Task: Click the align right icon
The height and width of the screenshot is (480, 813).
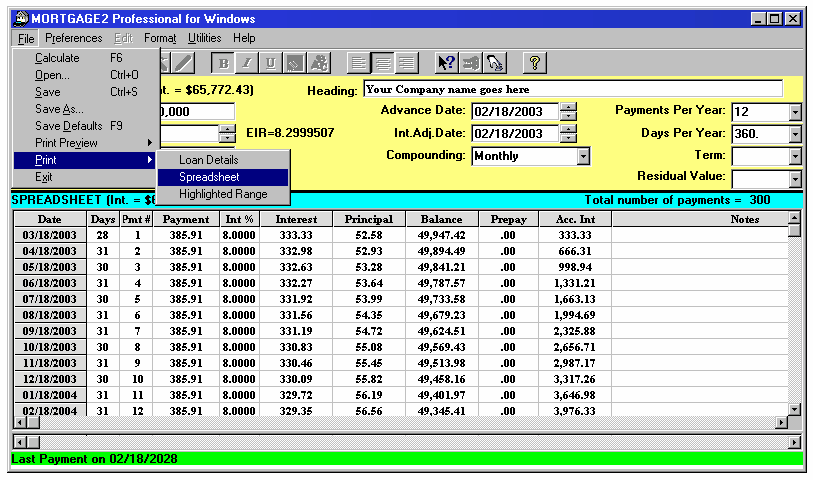Action: click(406, 63)
